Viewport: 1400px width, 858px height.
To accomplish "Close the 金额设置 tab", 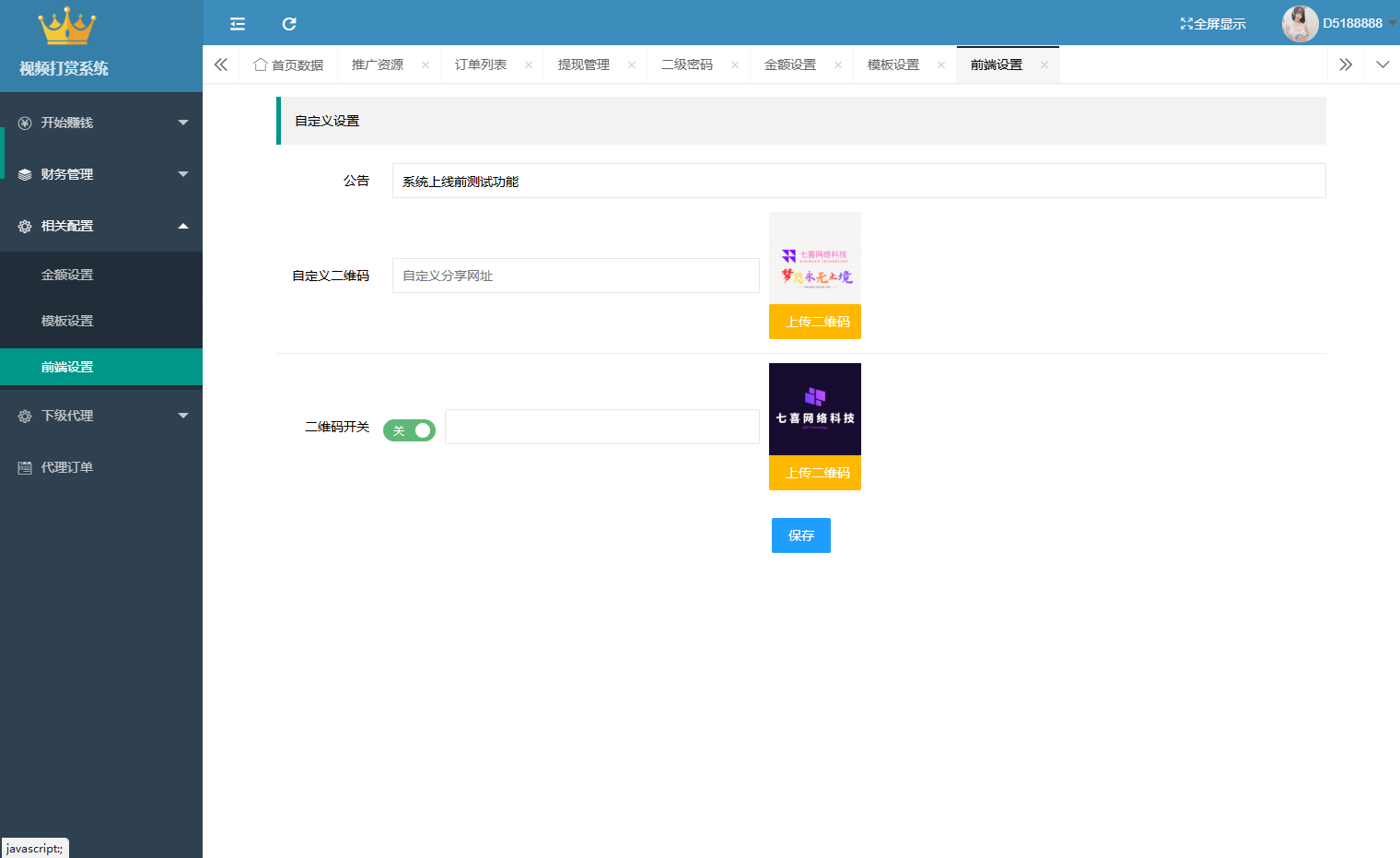I will coord(838,65).
